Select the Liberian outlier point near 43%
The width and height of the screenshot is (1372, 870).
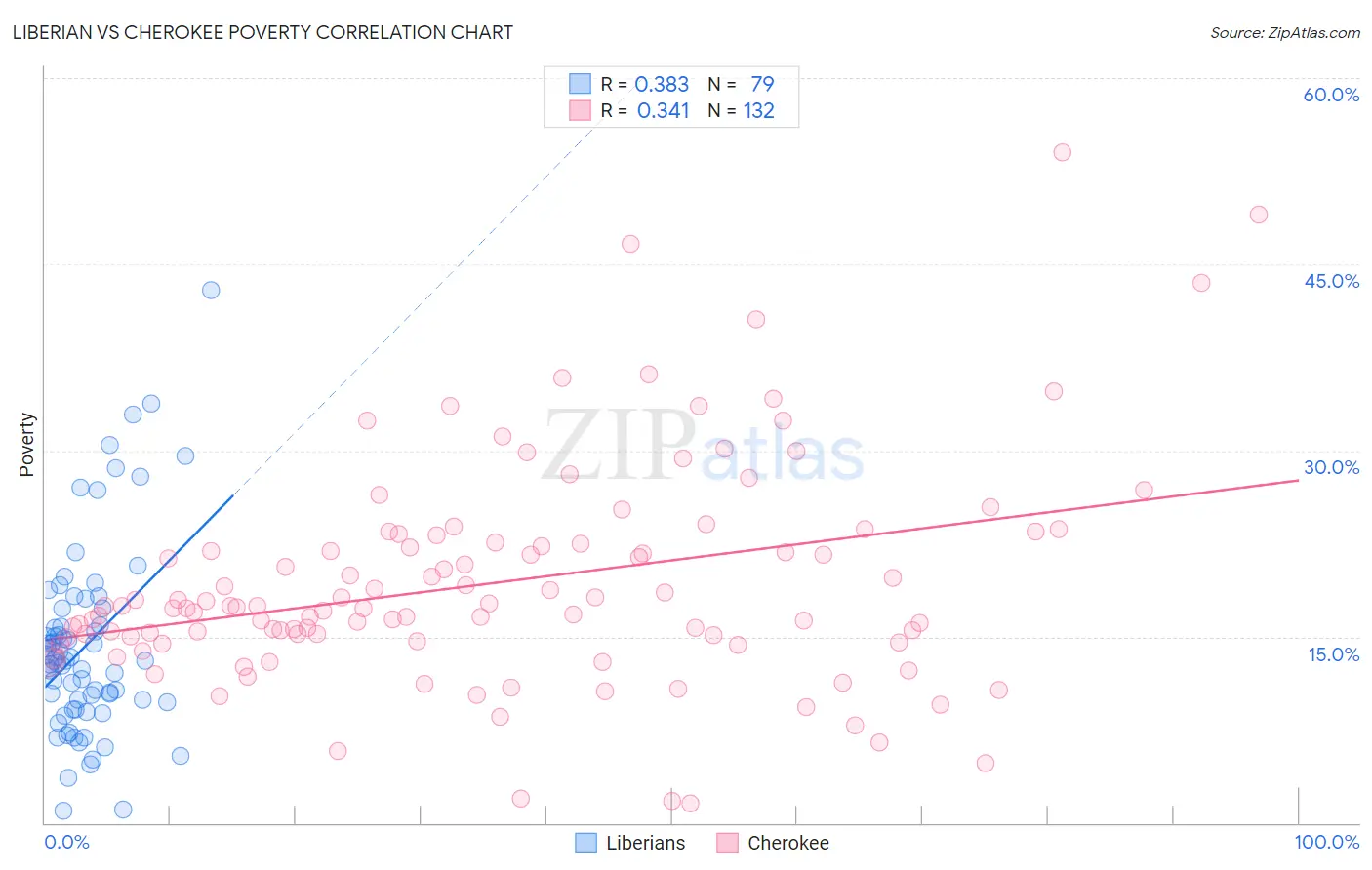point(211,290)
